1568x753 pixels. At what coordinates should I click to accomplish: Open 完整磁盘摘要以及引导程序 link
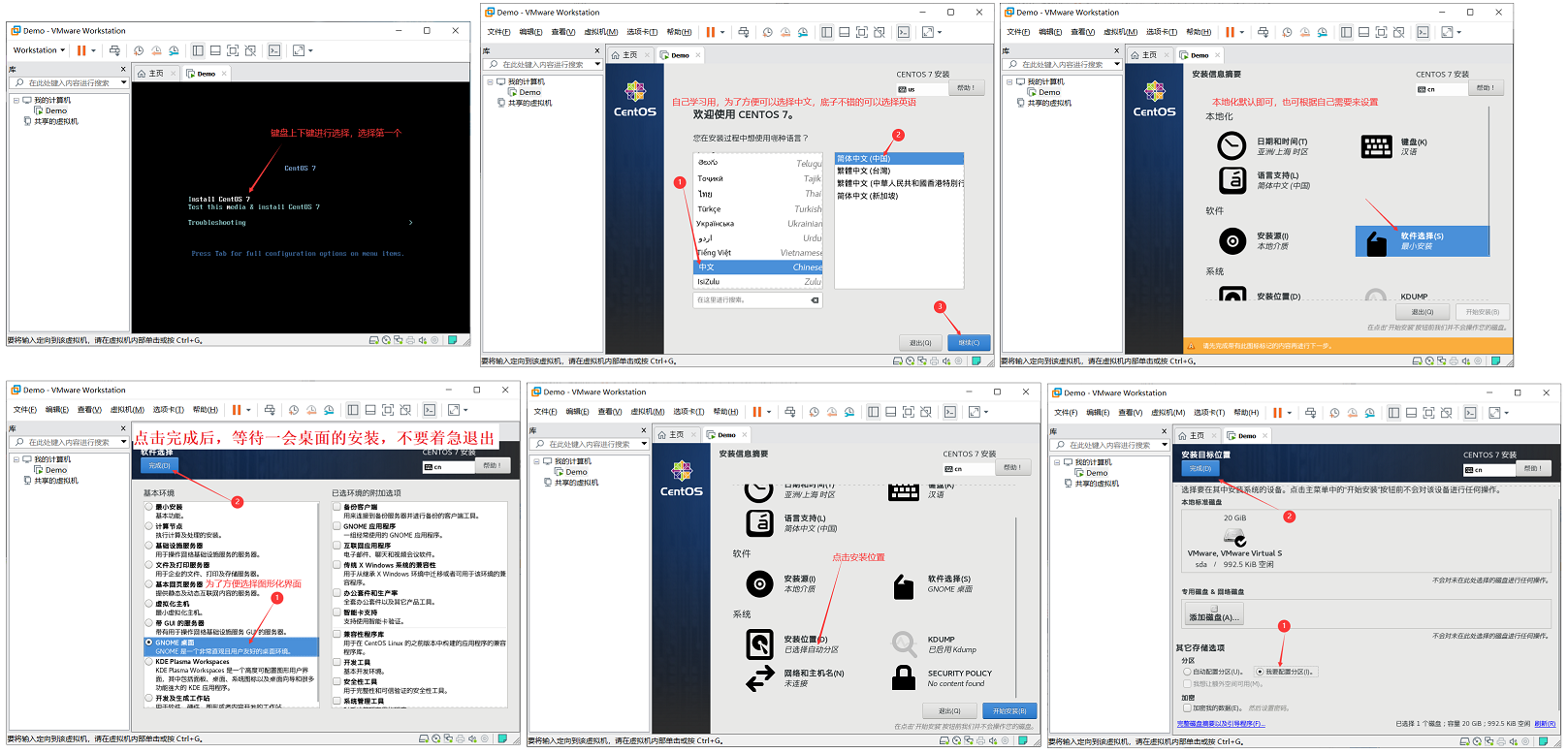1221,724
